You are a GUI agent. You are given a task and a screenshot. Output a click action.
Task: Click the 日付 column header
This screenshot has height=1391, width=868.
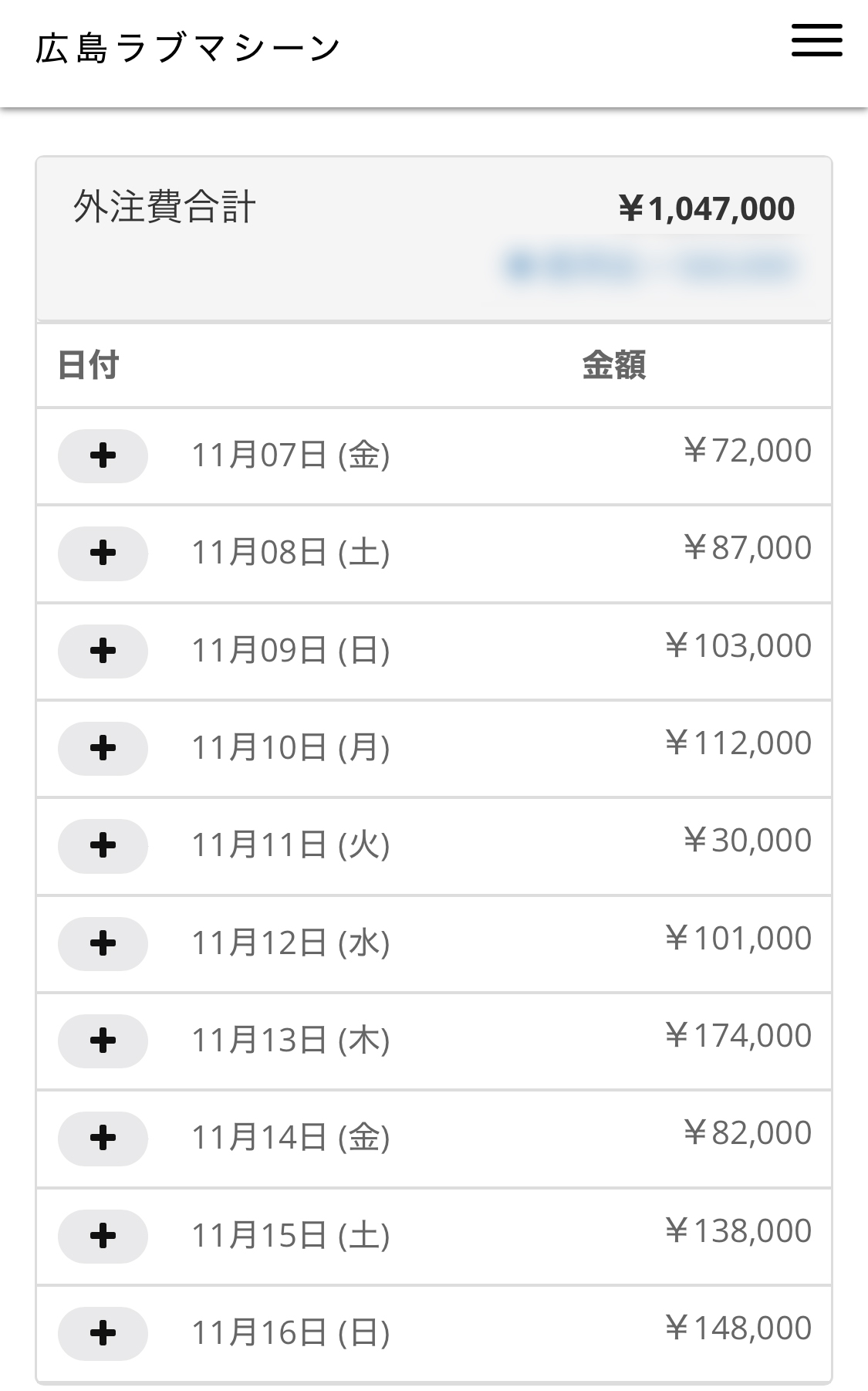[88, 365]
